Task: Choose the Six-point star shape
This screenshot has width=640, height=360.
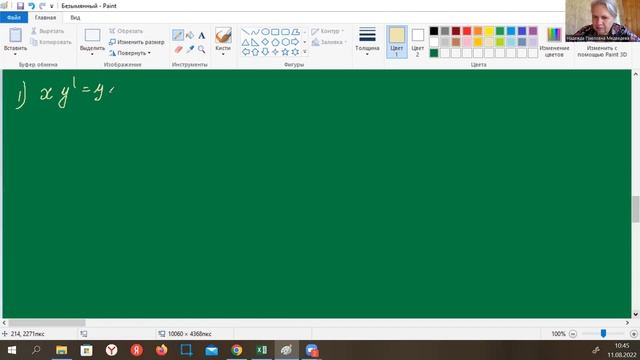Action: [x=295, y=52]
